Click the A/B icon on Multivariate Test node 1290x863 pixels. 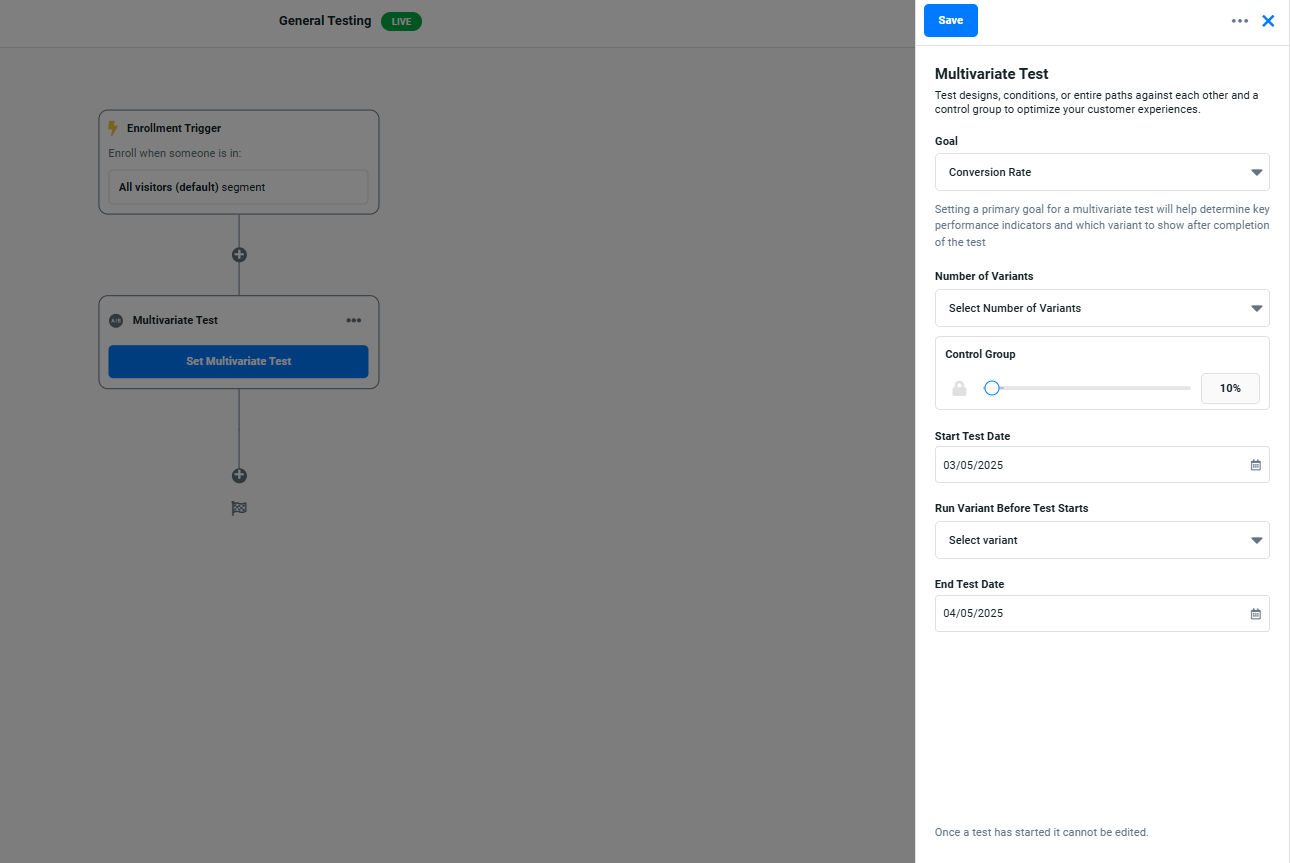116,321
